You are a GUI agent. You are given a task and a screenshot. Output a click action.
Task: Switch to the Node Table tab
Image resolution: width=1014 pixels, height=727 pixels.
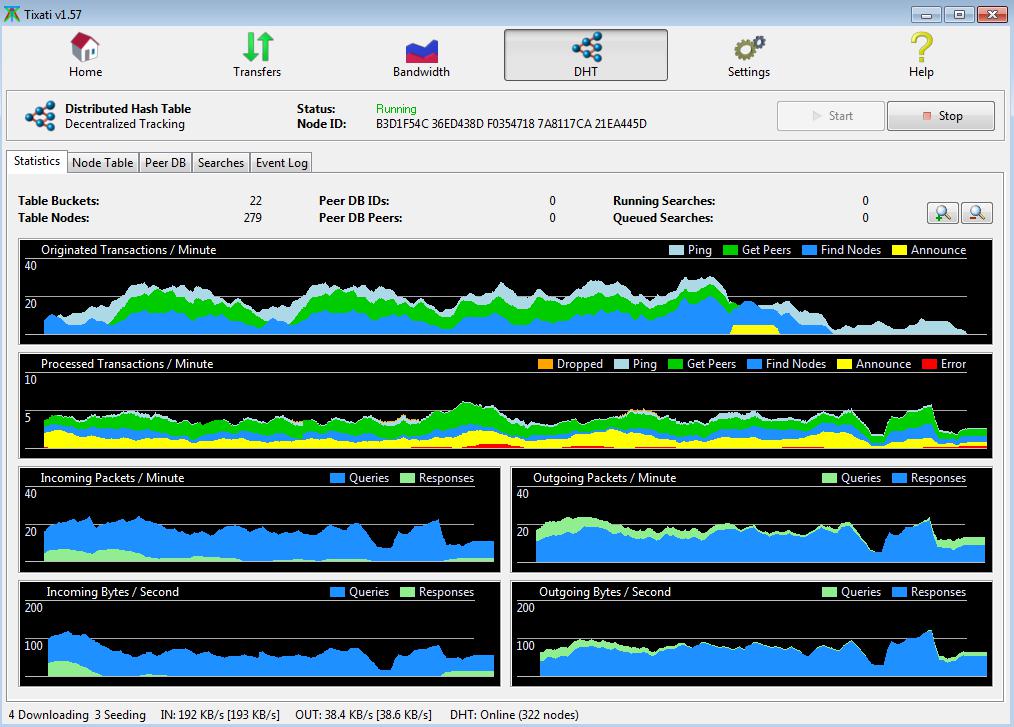pyautogui.click(x=102, y=163)
